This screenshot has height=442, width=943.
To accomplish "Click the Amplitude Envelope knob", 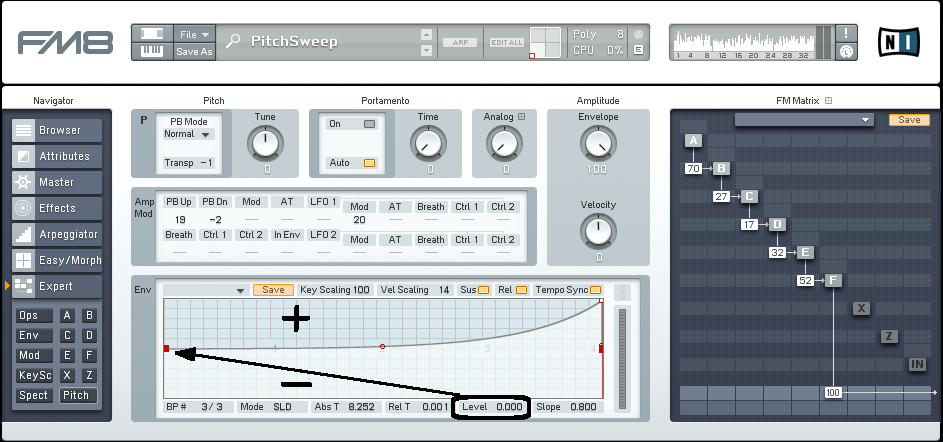I will point(598,143).
